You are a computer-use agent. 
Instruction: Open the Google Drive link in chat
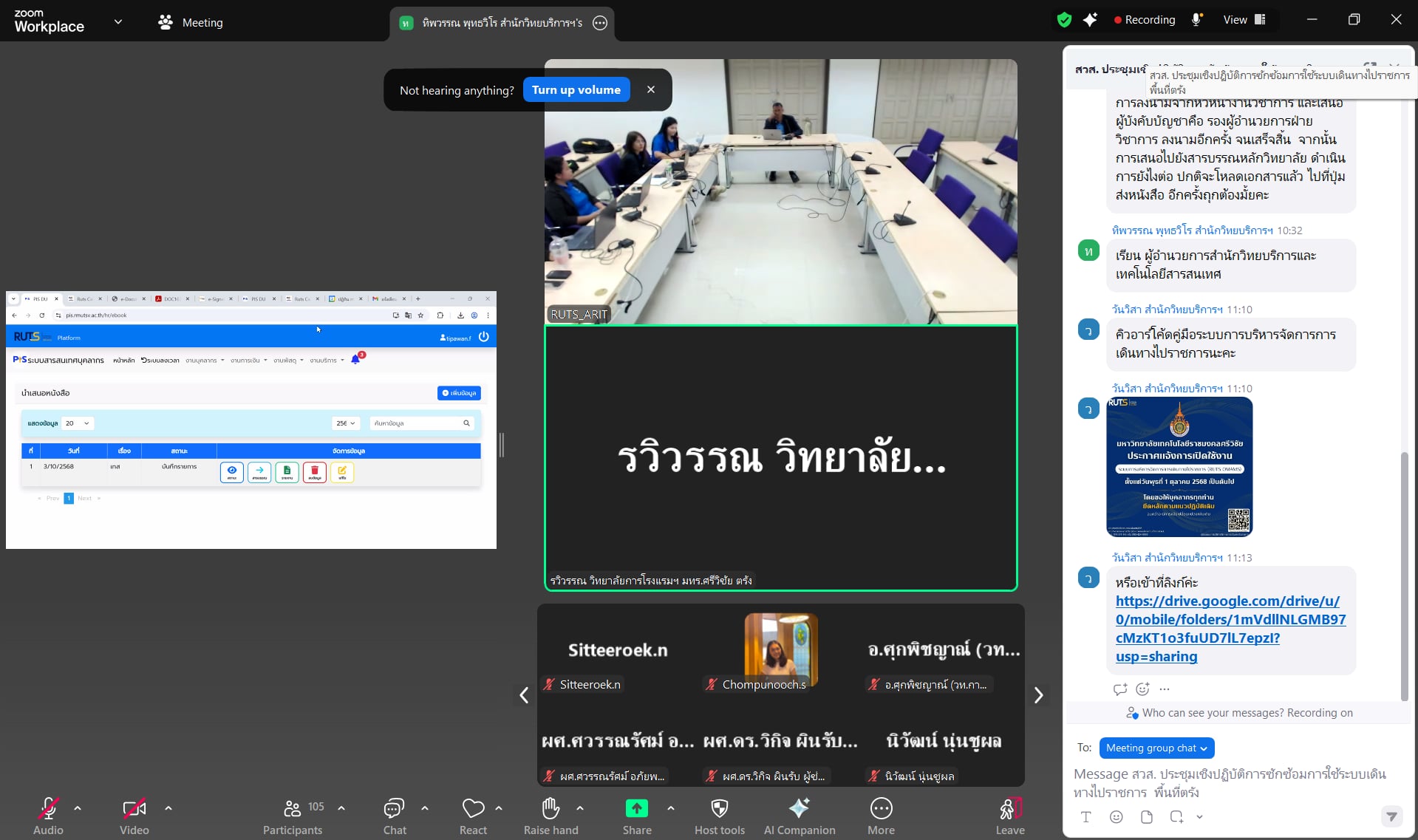pos(1230,628)
